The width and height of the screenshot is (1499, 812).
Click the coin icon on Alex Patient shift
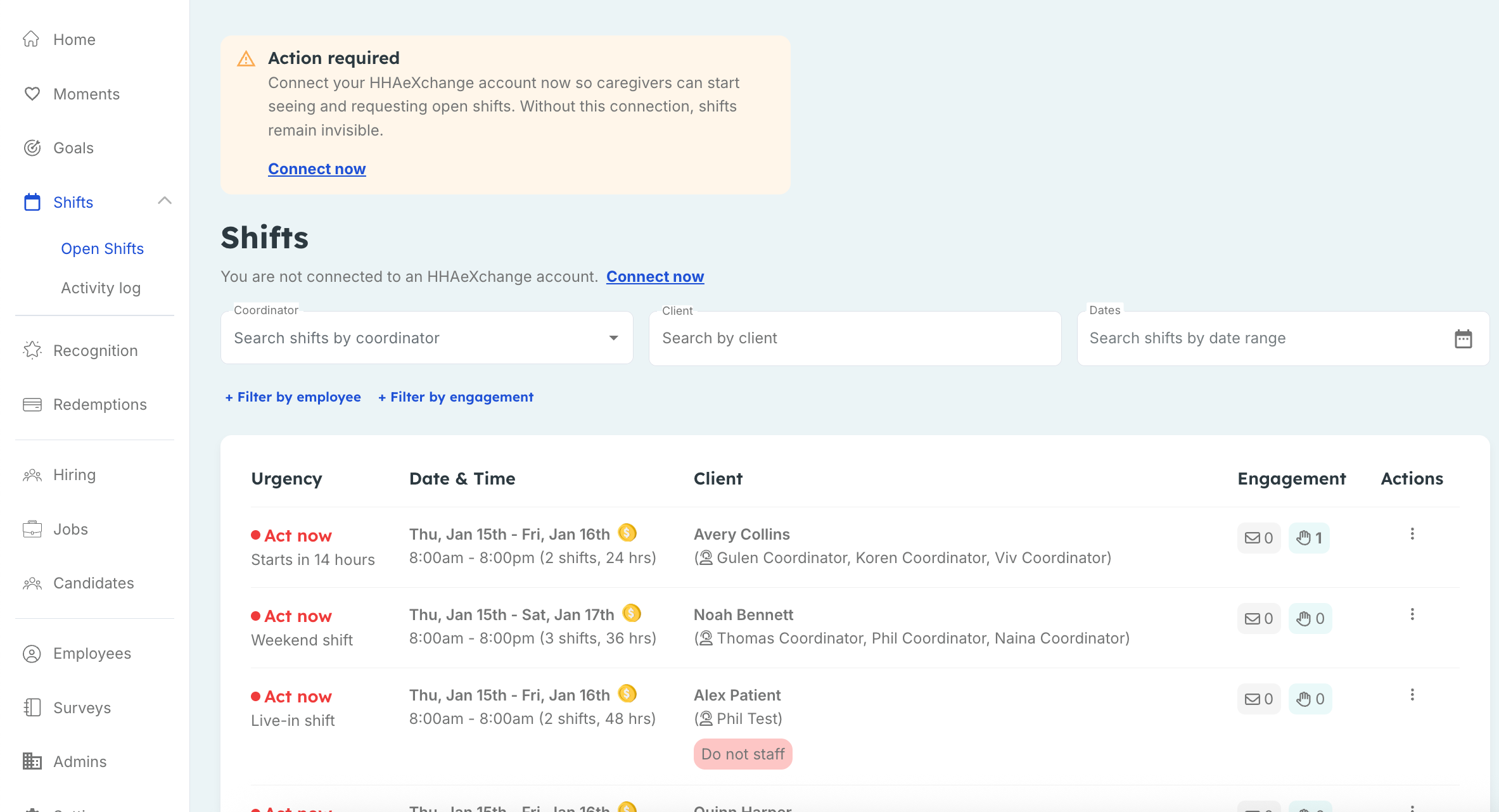click(x=627, y=694)
